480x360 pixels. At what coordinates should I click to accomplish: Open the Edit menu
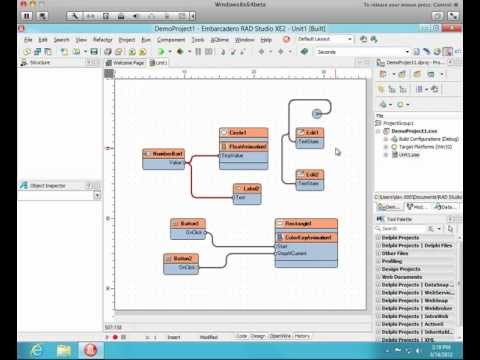click(x=43, y=40)
